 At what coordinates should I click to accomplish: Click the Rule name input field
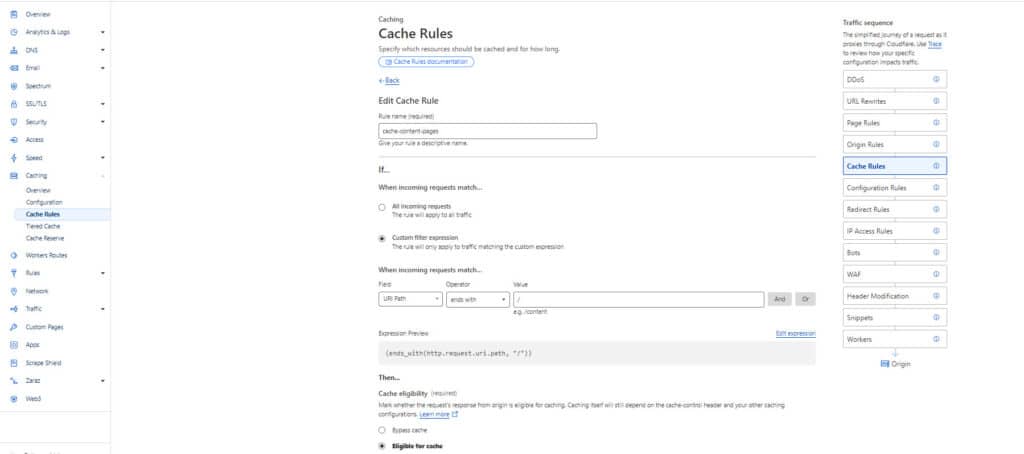pos(487,131)
